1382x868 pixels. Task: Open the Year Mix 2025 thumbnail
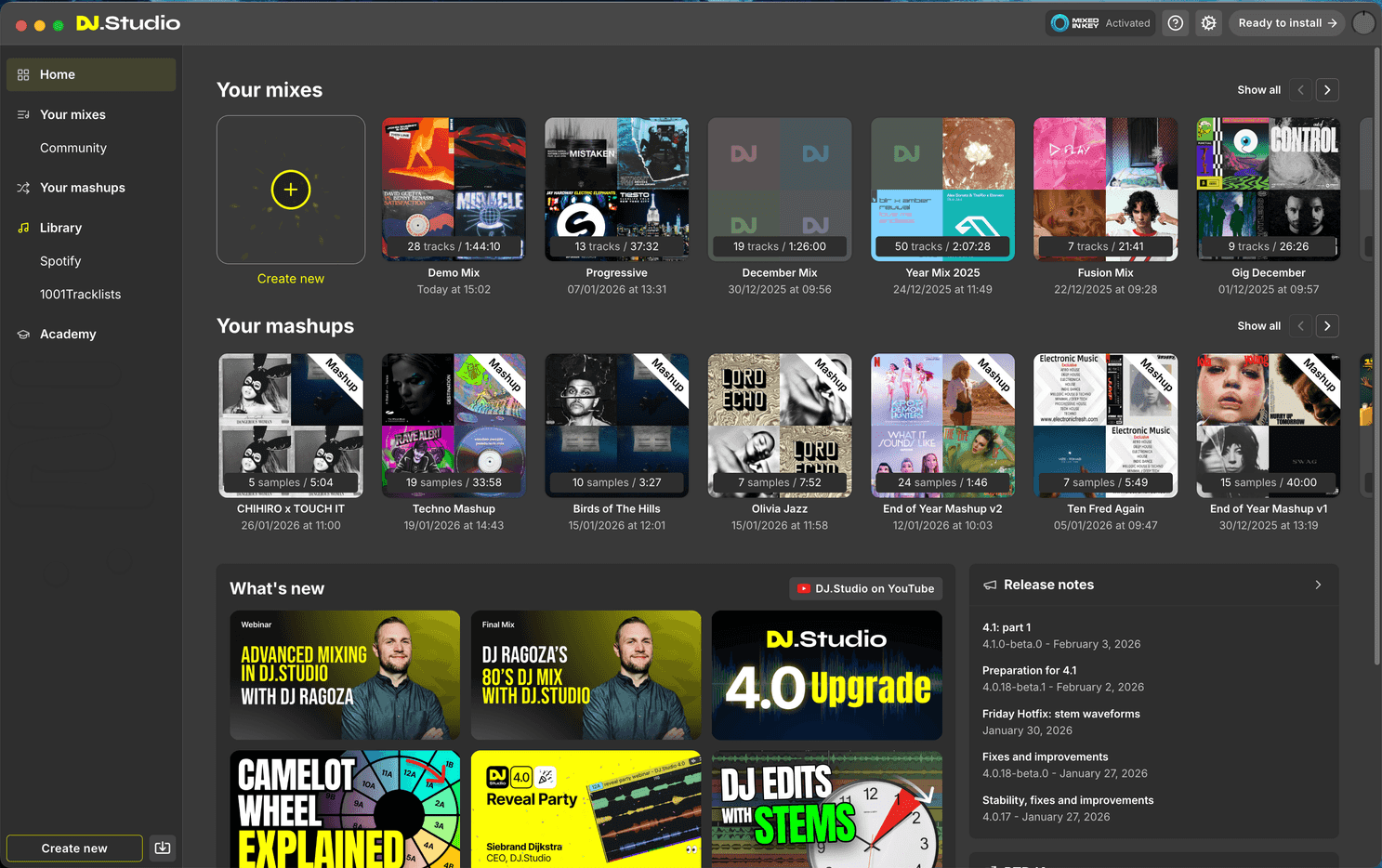click(x=942, y=189)
